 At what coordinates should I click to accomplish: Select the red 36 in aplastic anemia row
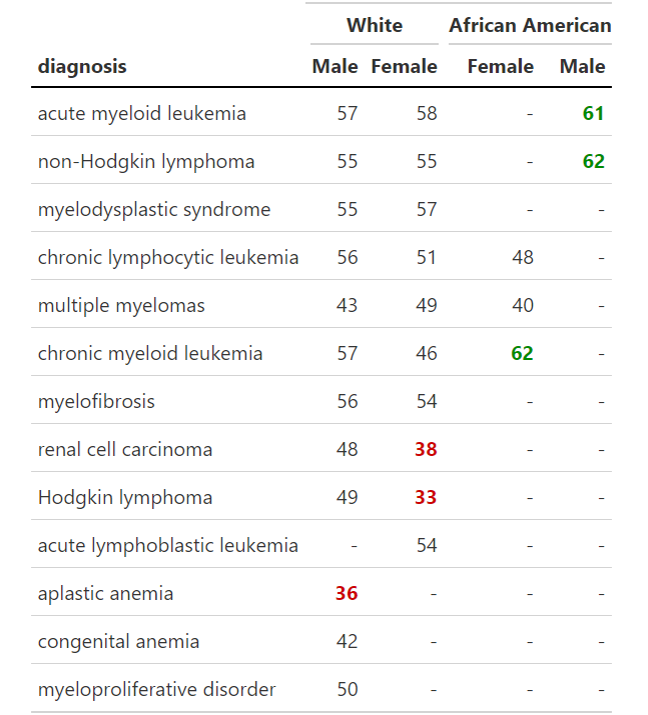(x=346, y=593)
